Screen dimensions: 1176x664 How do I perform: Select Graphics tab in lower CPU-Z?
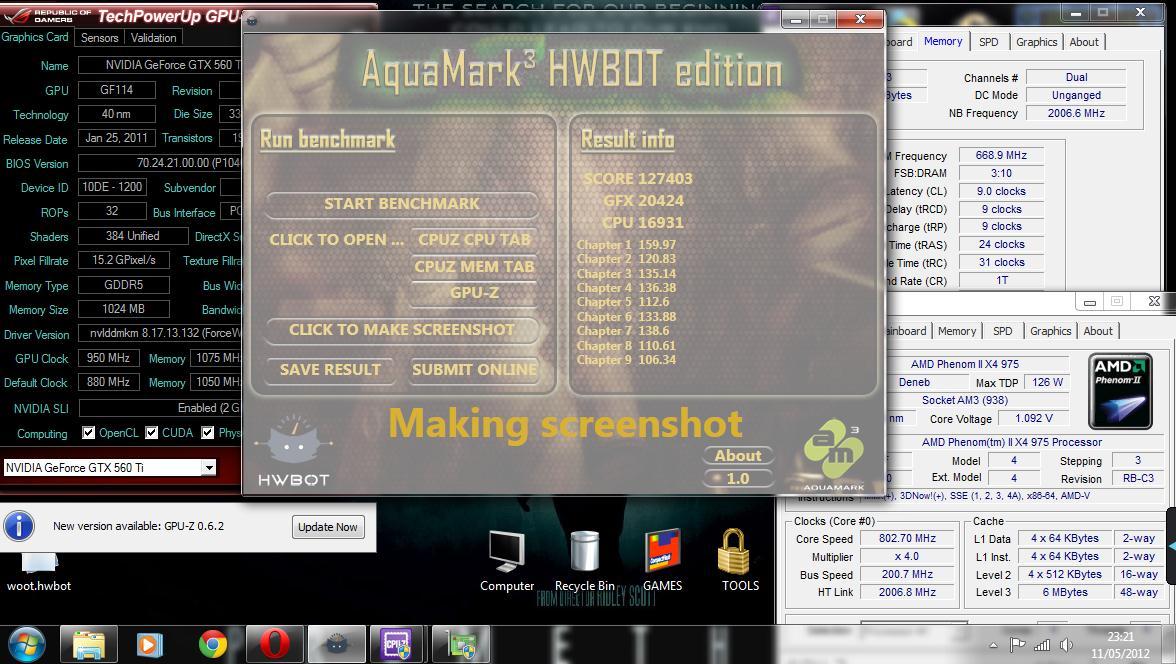pos(1051,331)
